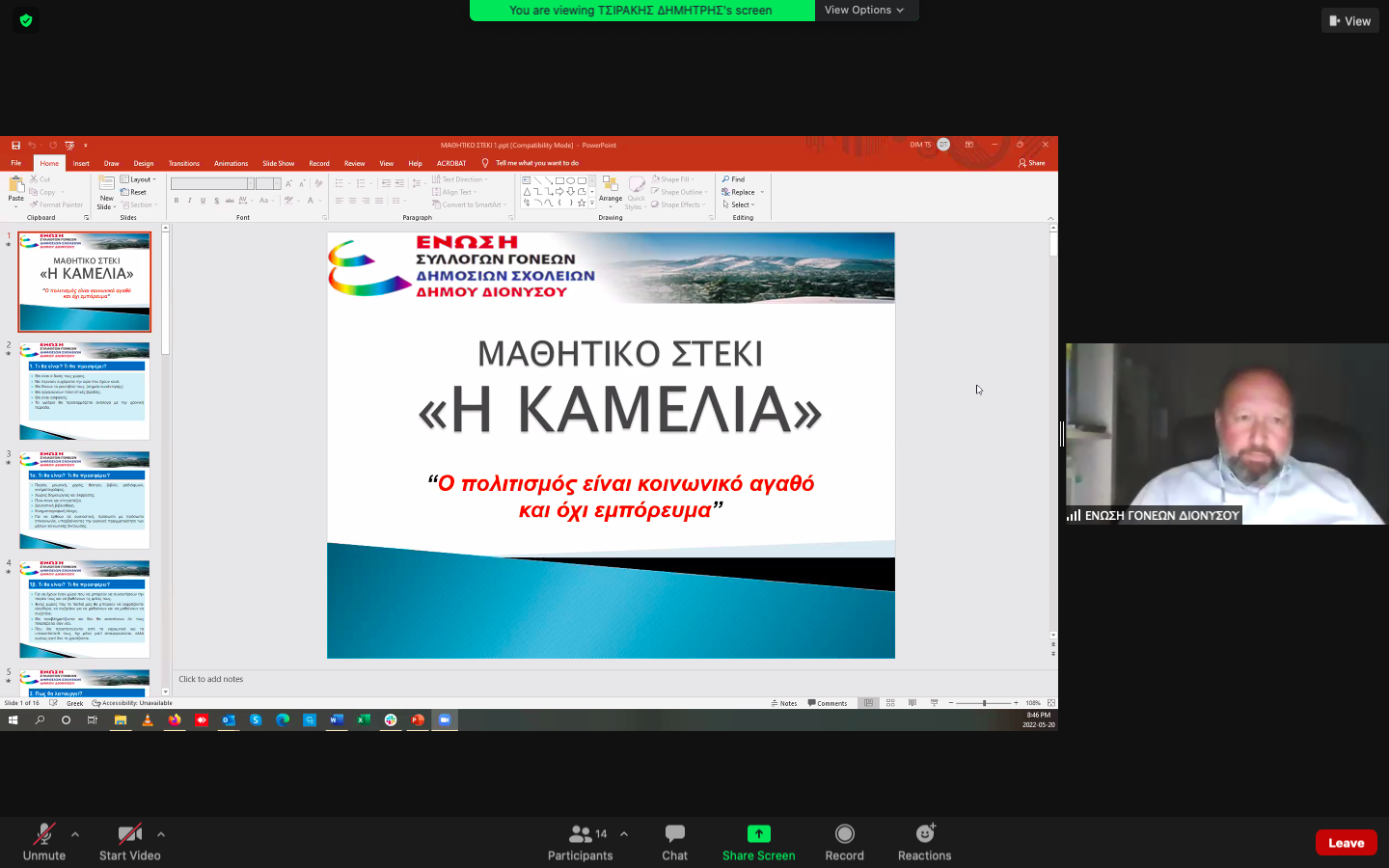Select the star shape in shapes gallery
The width and height of the screenshot is (1389, 868).
581,203
